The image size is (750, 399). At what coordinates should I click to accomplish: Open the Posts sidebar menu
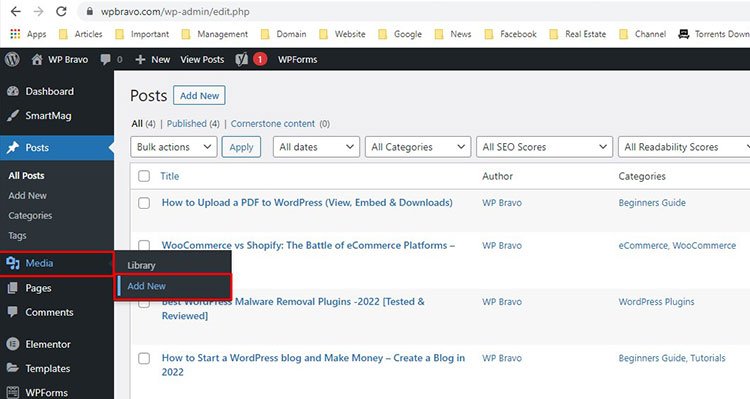pos(57,147)
